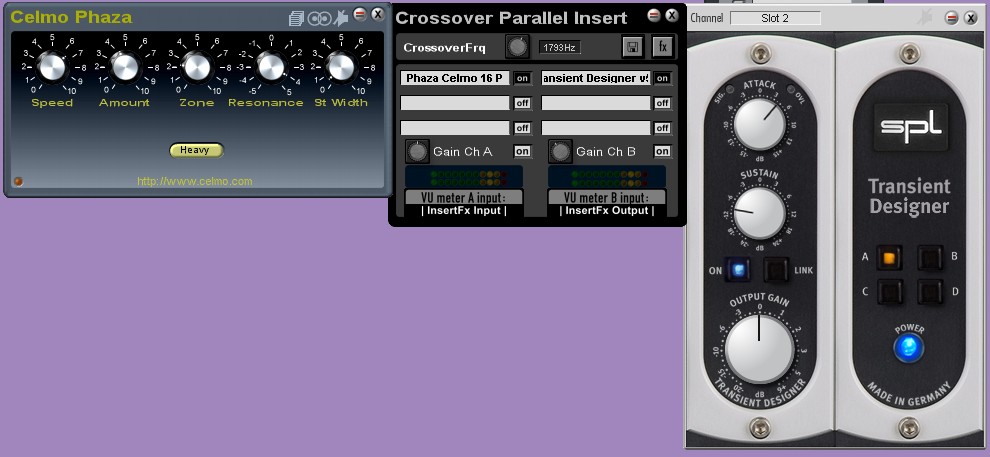Click the fx button in Crossover Parallel Insert
990x457 pixels.
(662, 47)
